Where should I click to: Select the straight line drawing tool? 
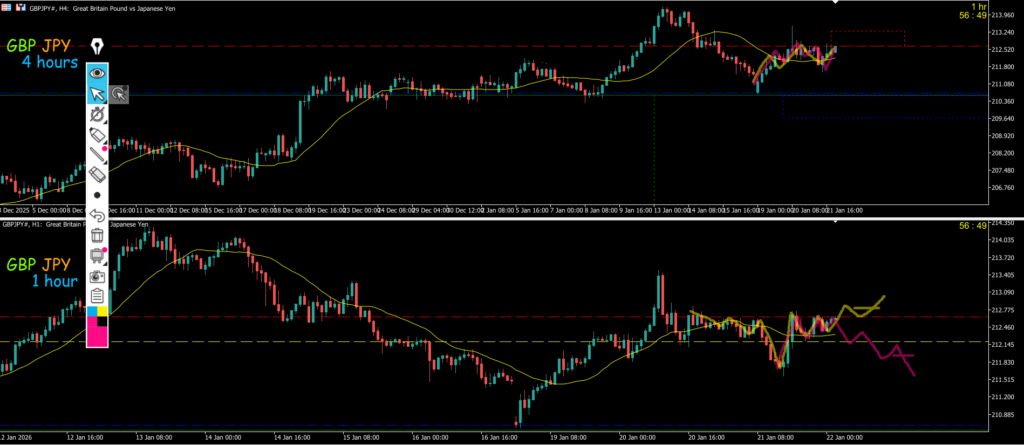pyautogui.click(x=97, y=155)
